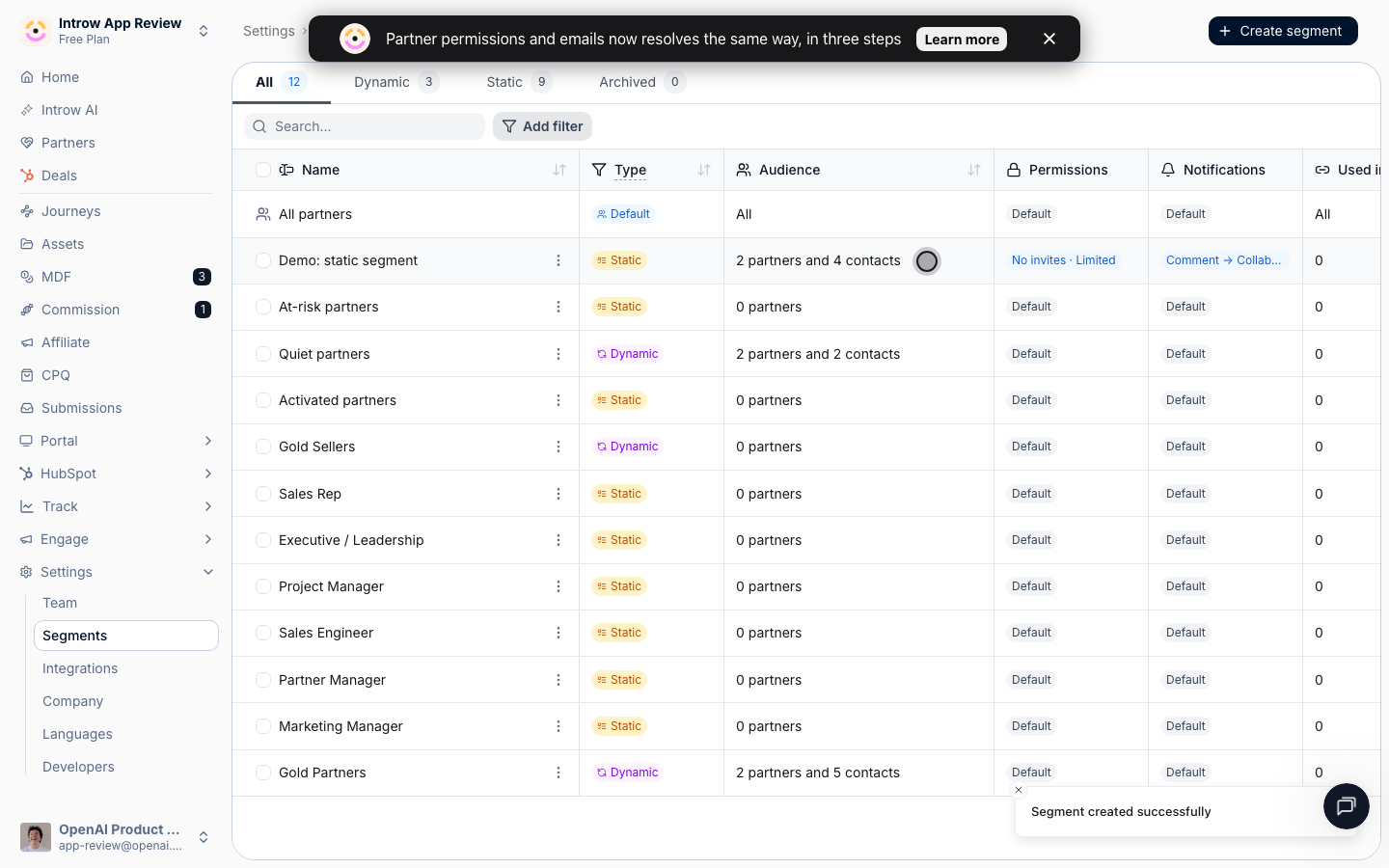Open row menu for Marketing Manager
Viewport: 1389px width, 868px height.
click(558, 726)
